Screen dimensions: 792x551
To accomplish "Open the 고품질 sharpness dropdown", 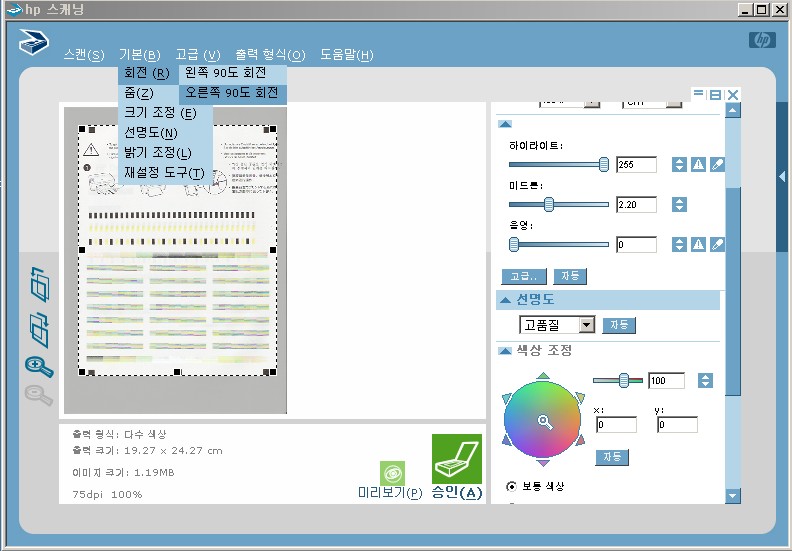I will click(x=586, y=325).
